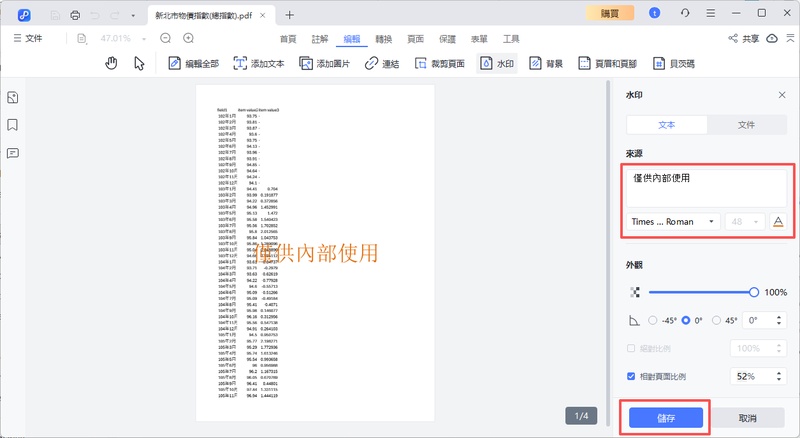Close the 新北市物價指數 PDF tab
The width and height of the screenshot is (800, 438).
[x=262, y=15]
